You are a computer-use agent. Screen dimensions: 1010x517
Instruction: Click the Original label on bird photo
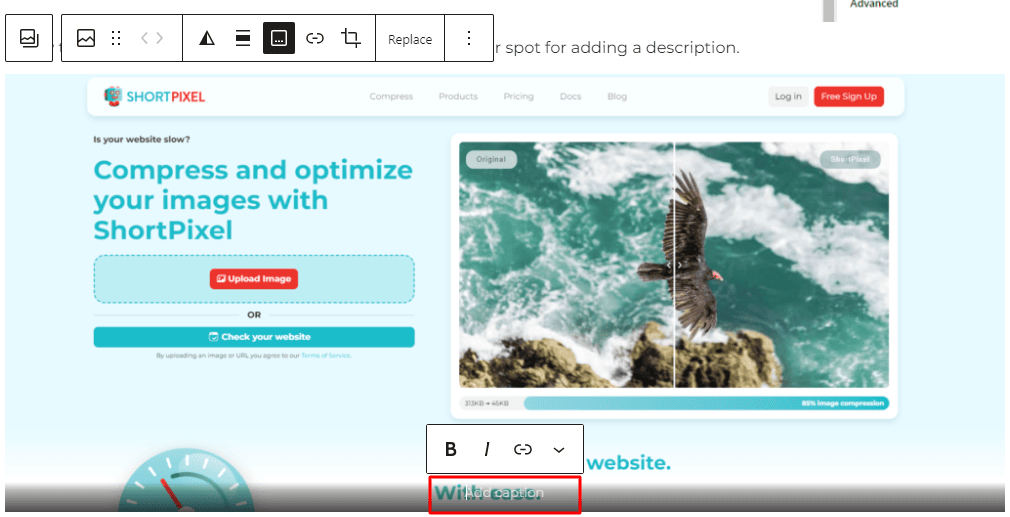[x=491, y=159]
